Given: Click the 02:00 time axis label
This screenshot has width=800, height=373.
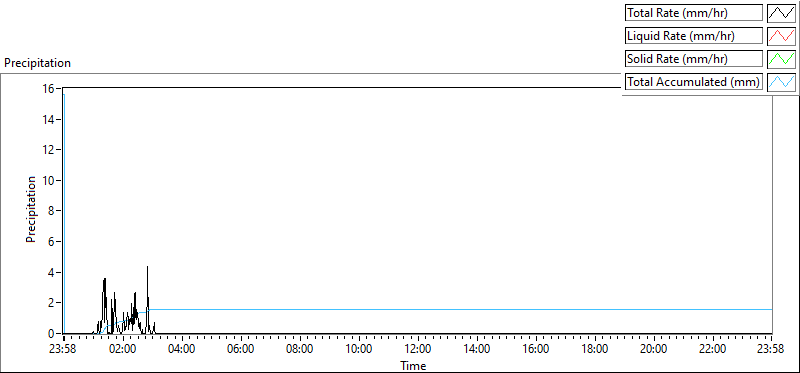Looking at the screenshot, I should pos(123,350).
